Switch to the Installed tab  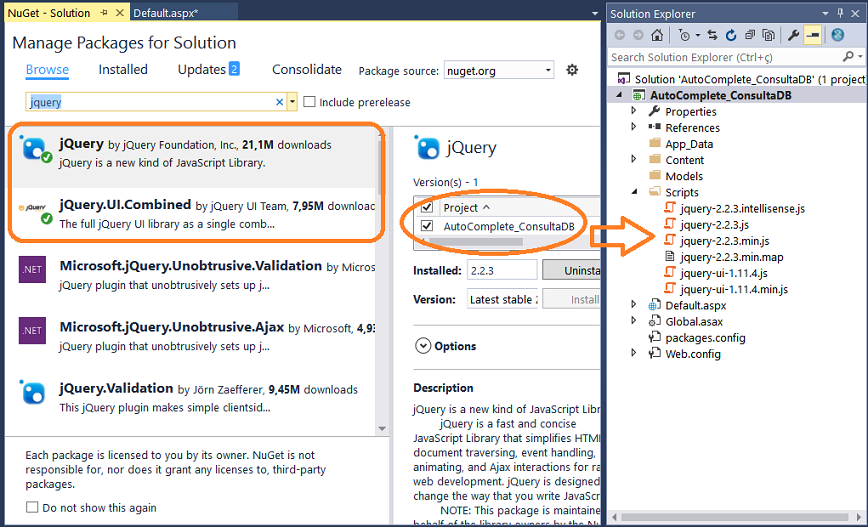[123, 69]
